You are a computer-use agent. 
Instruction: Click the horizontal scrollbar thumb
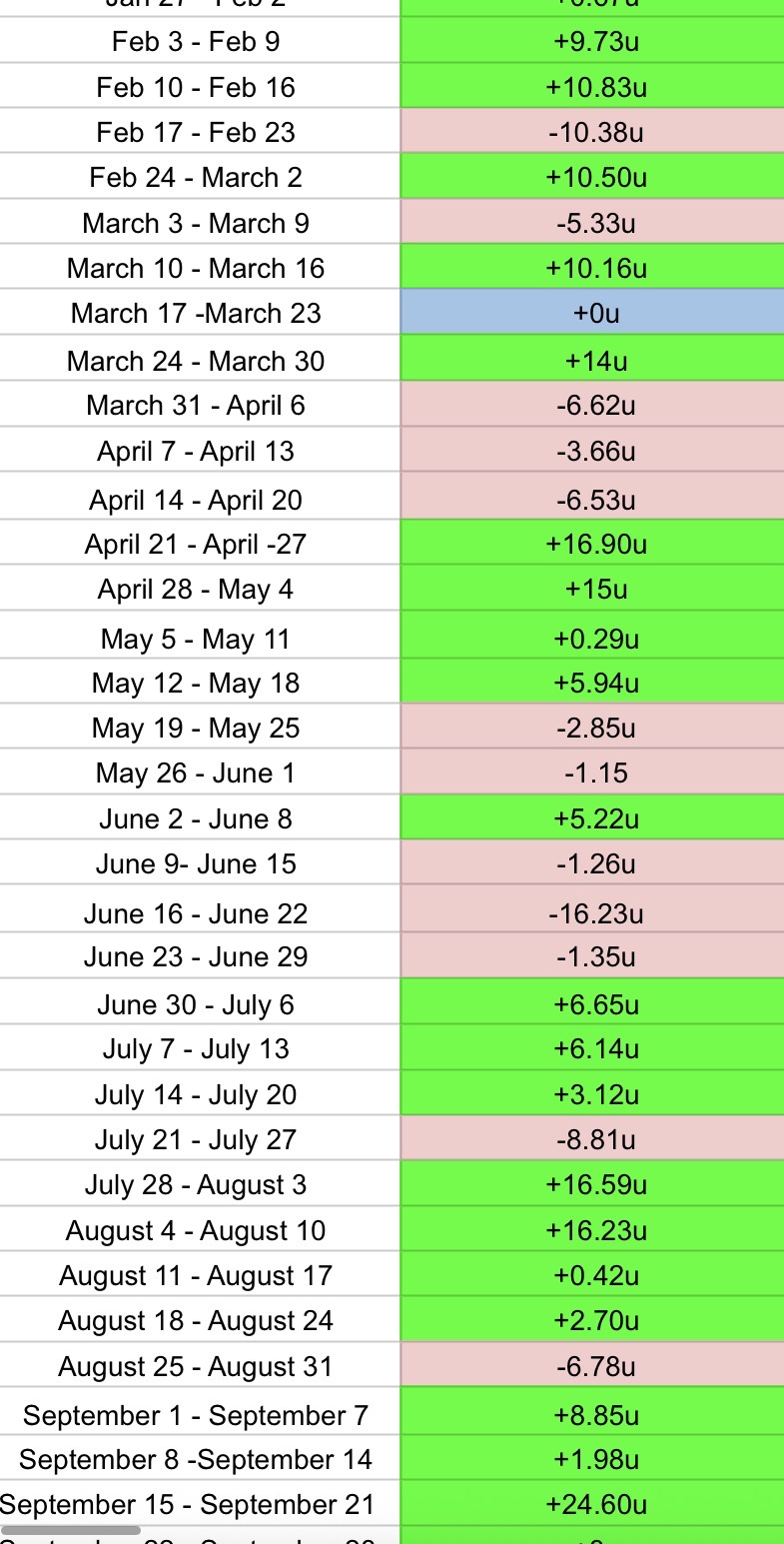(x=70, y=1530)
